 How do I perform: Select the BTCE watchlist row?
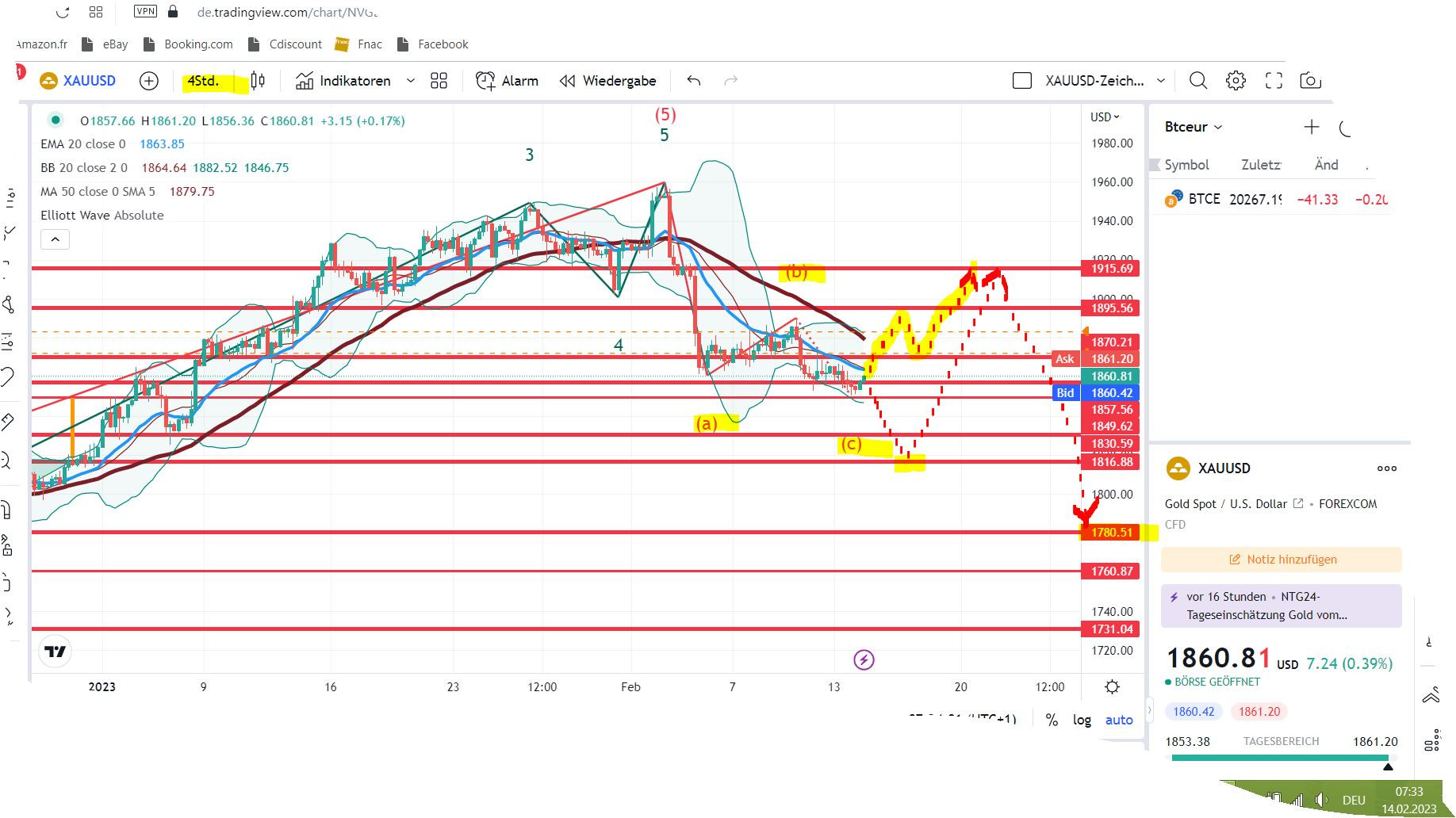(1275, 200)
